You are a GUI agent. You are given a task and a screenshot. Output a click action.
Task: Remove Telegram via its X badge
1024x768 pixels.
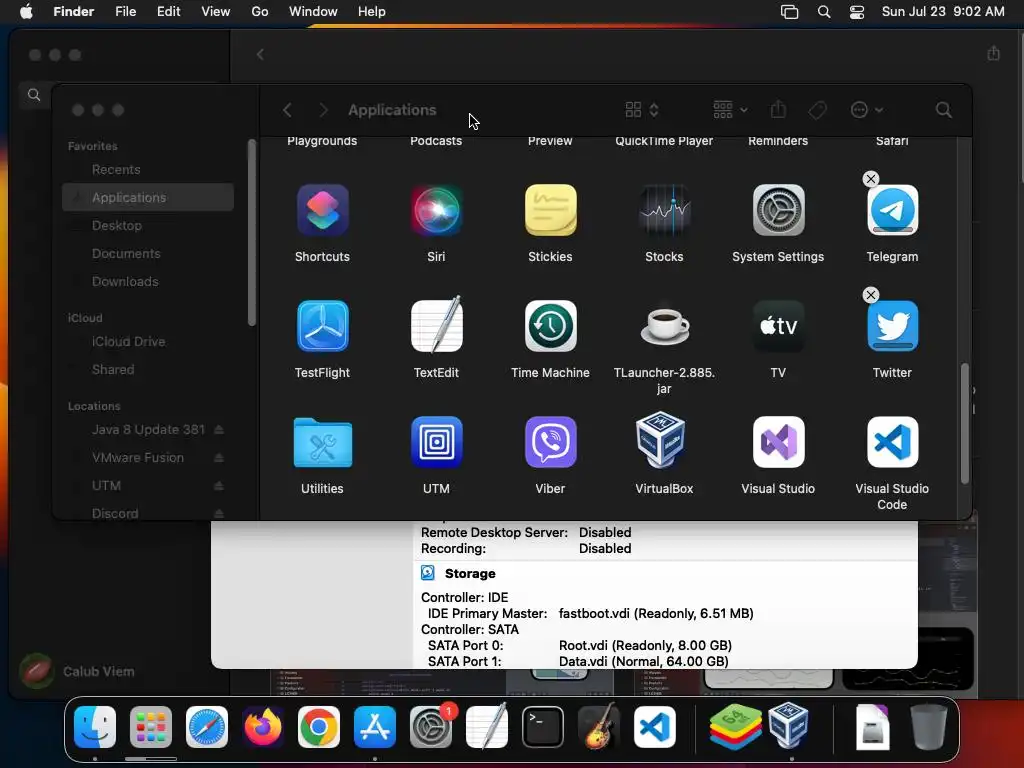[x=871, y=179]
